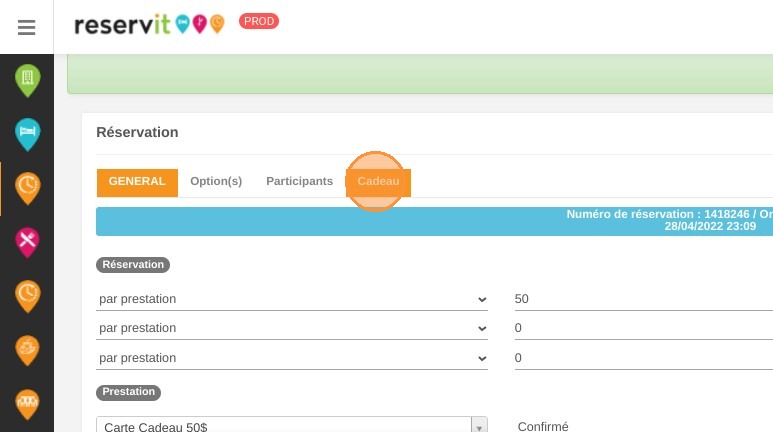
Task: Switch to the Option(s) tab
Action: (216, 181)
